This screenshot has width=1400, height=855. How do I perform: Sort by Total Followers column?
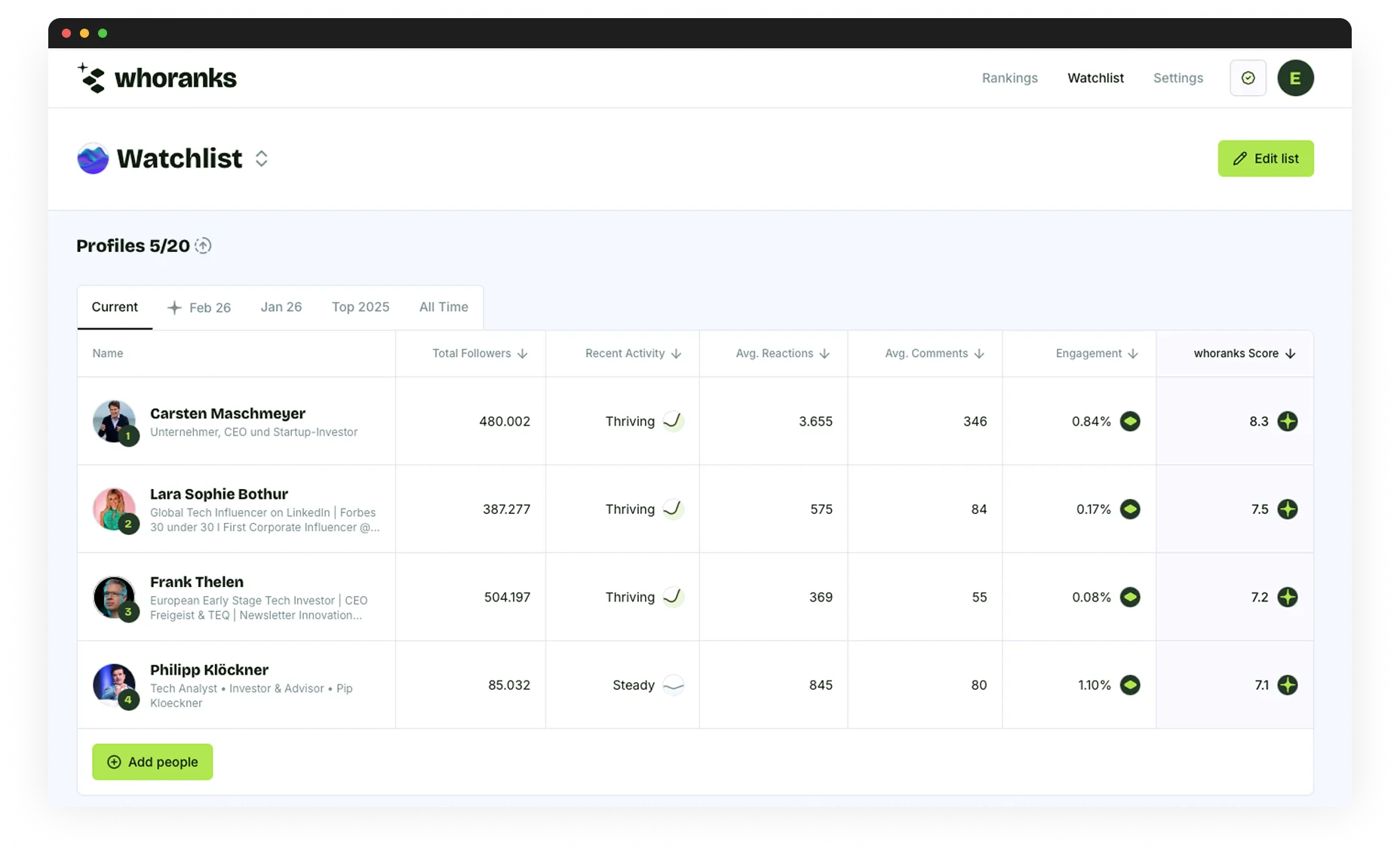pyautogui.click(x=480, y=354)
